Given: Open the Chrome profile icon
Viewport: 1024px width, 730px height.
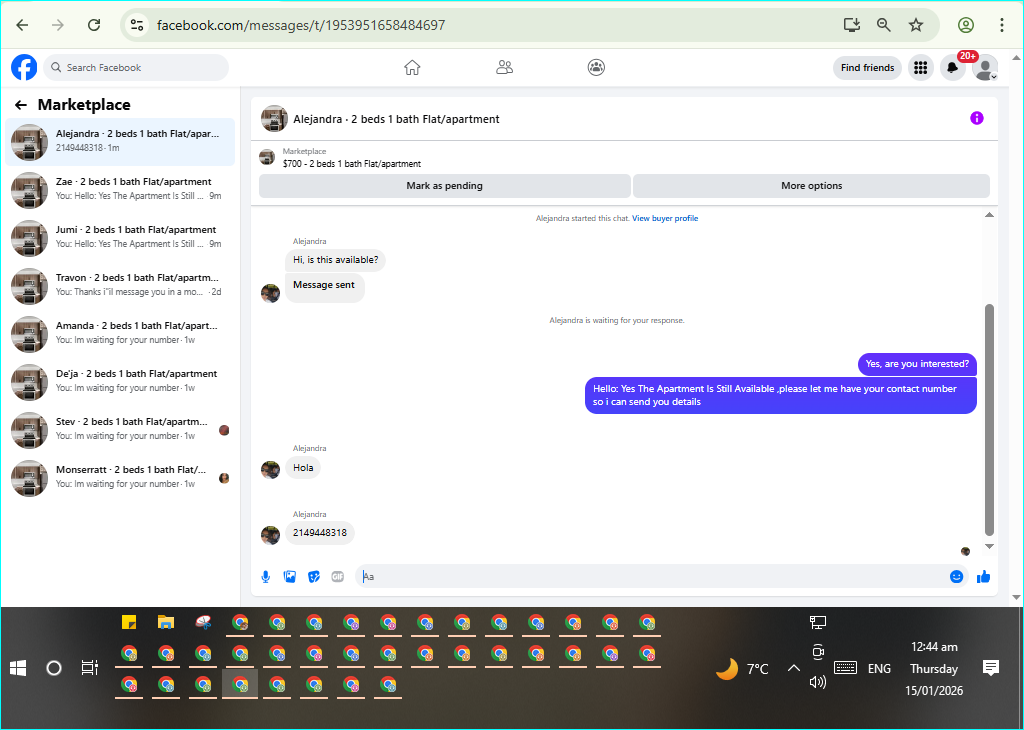Looking at the screenshot, I should [x=966, y=25].
